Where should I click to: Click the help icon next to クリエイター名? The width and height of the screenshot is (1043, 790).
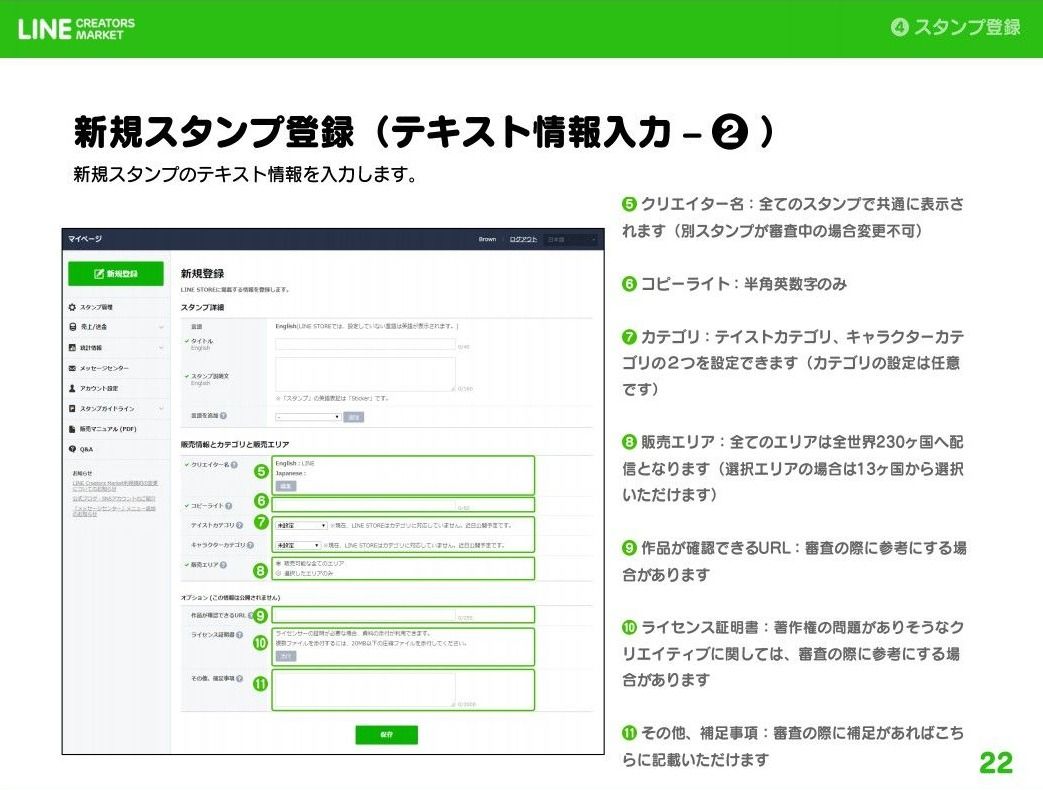[x=234, y=465]
